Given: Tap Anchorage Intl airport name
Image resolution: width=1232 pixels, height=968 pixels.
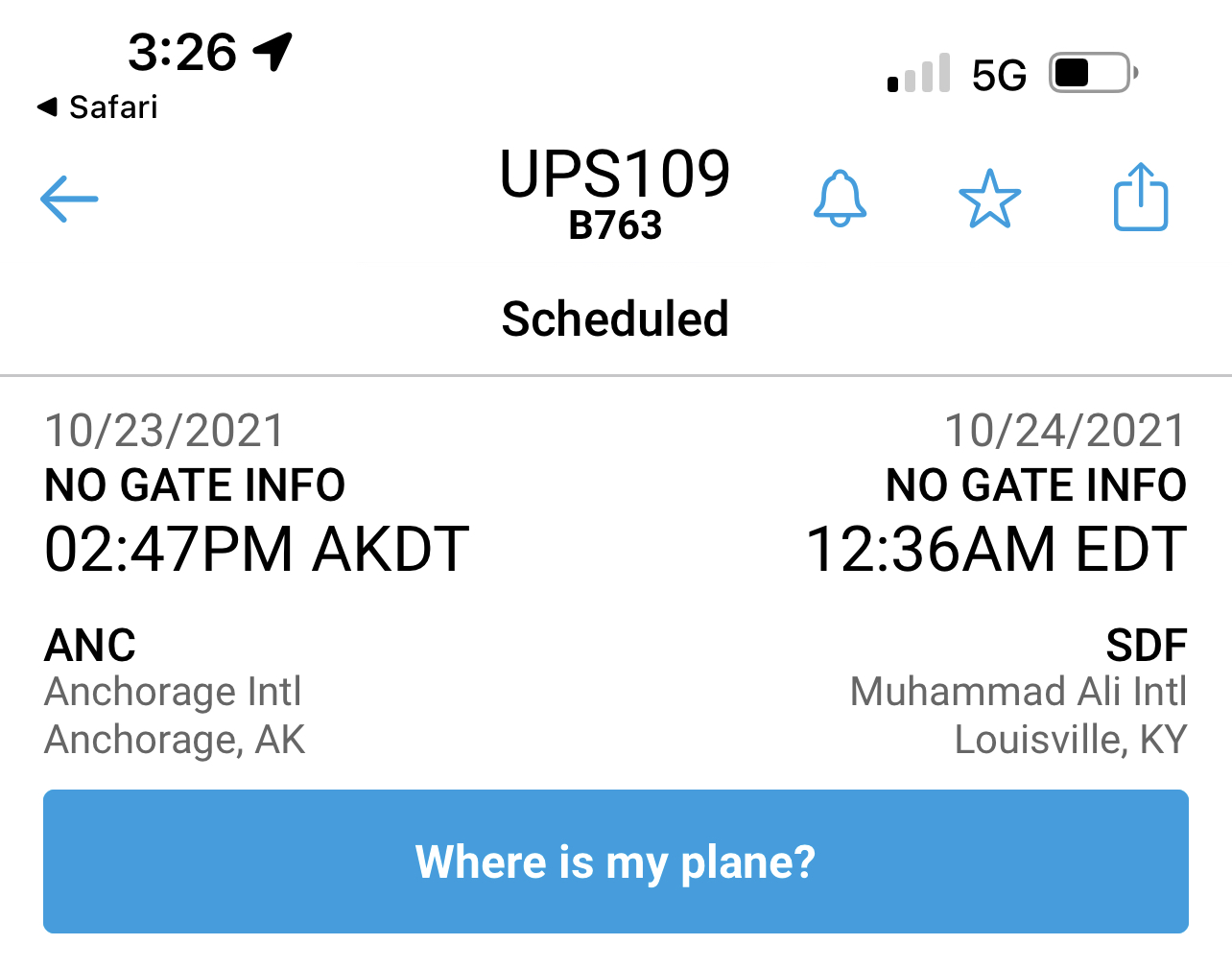Looking at the screenshot, I should [173, 692].
